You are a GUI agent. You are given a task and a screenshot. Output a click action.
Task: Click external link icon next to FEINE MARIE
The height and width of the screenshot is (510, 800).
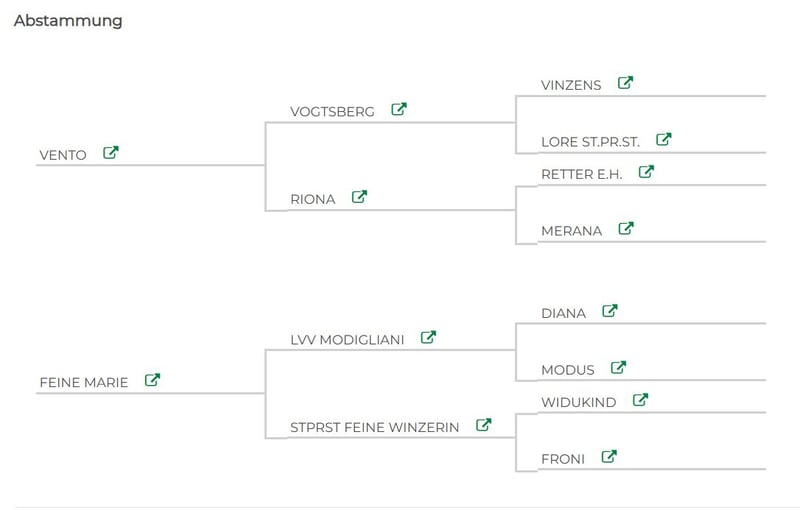click(152, 380)
